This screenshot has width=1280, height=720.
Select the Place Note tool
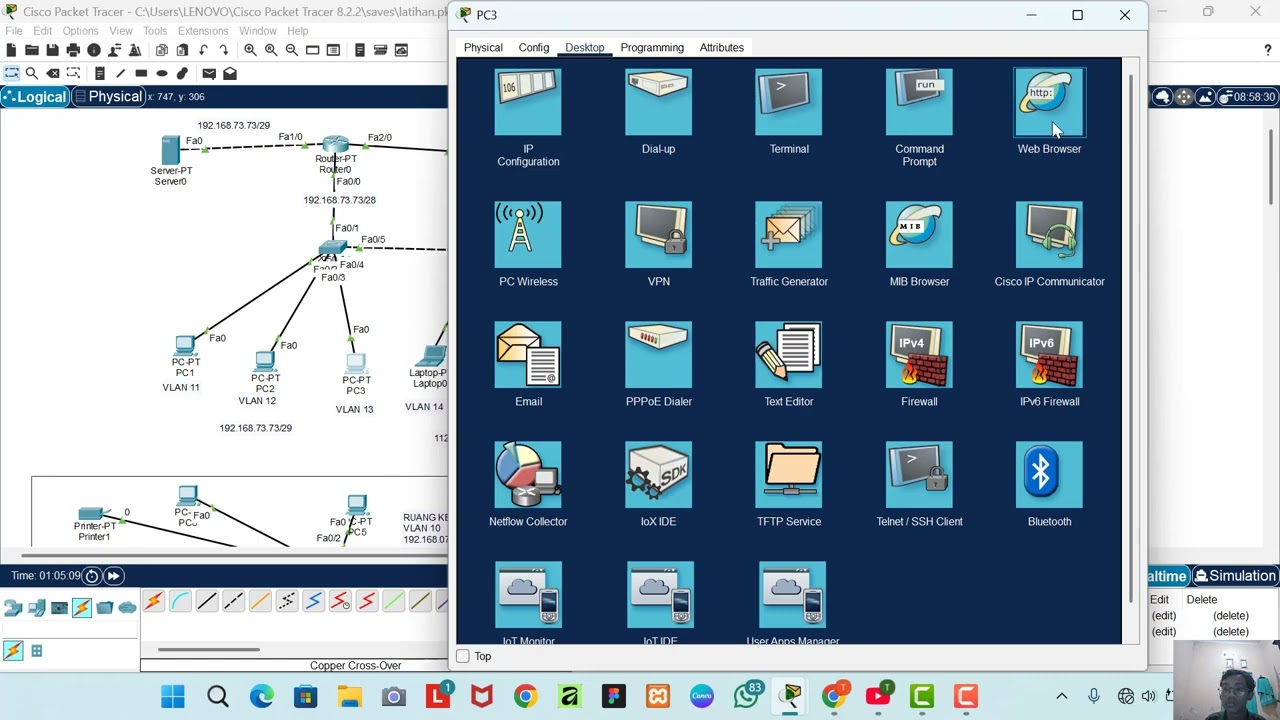coord(100,73)
